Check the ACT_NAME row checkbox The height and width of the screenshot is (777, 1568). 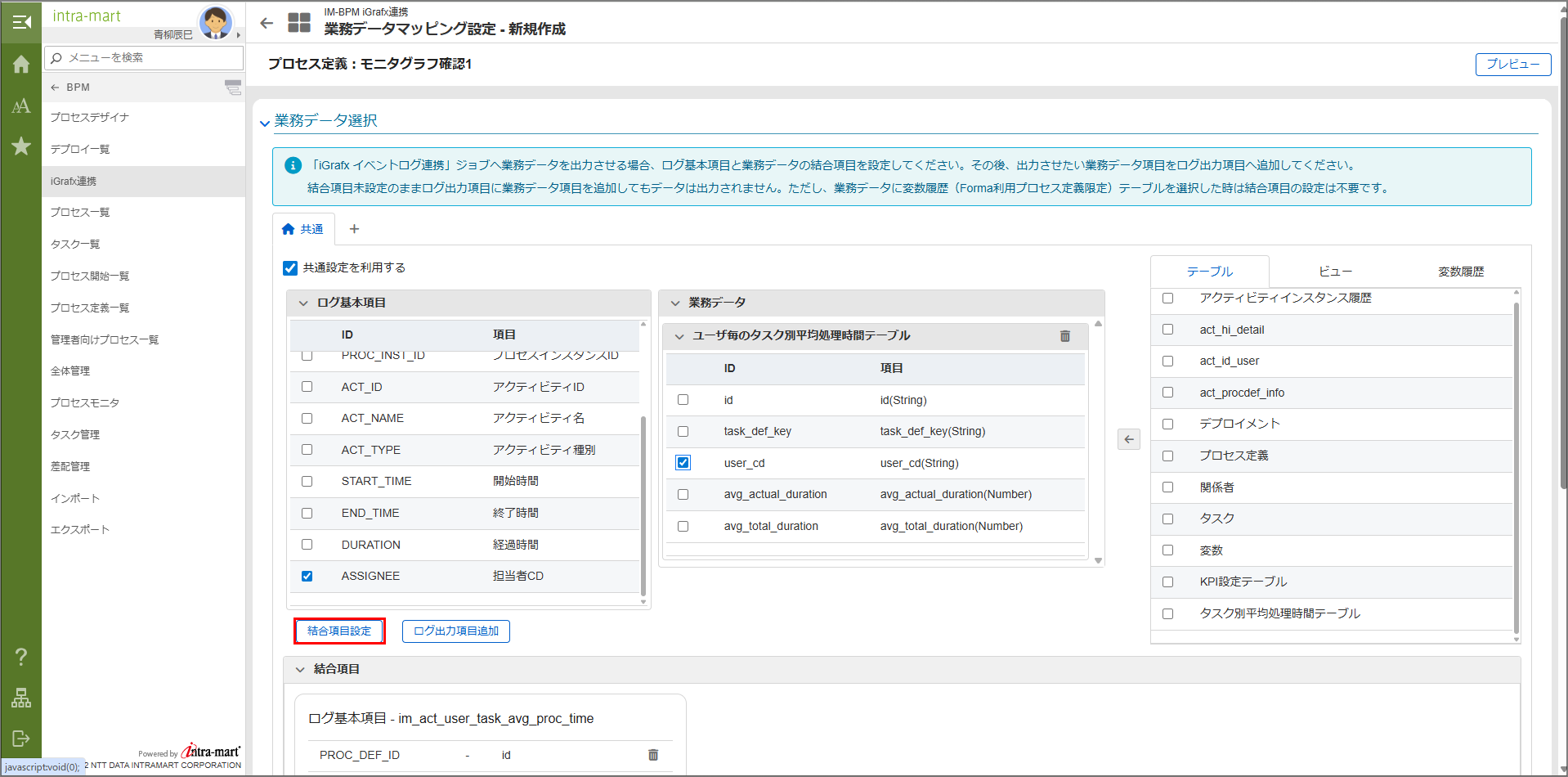coord(307,419)
